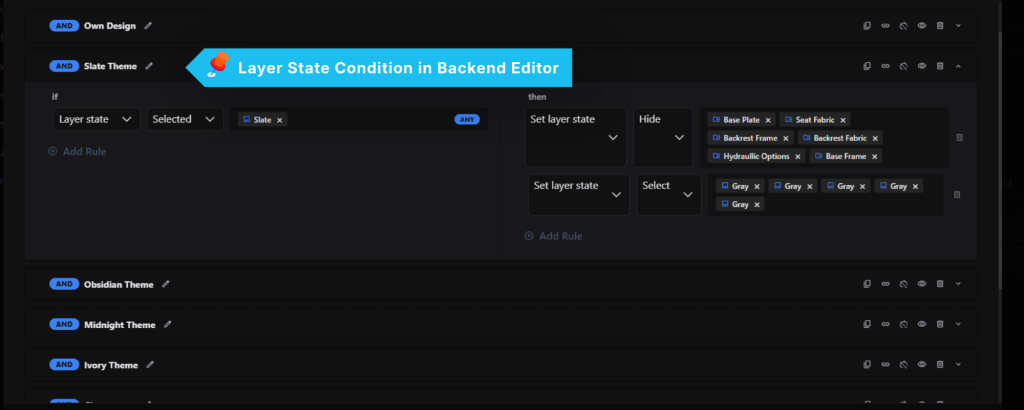This screenshot has width=1024, height=410.
Task: Expand the Midnight Theme condition
Action: click(x=959, y=324)
